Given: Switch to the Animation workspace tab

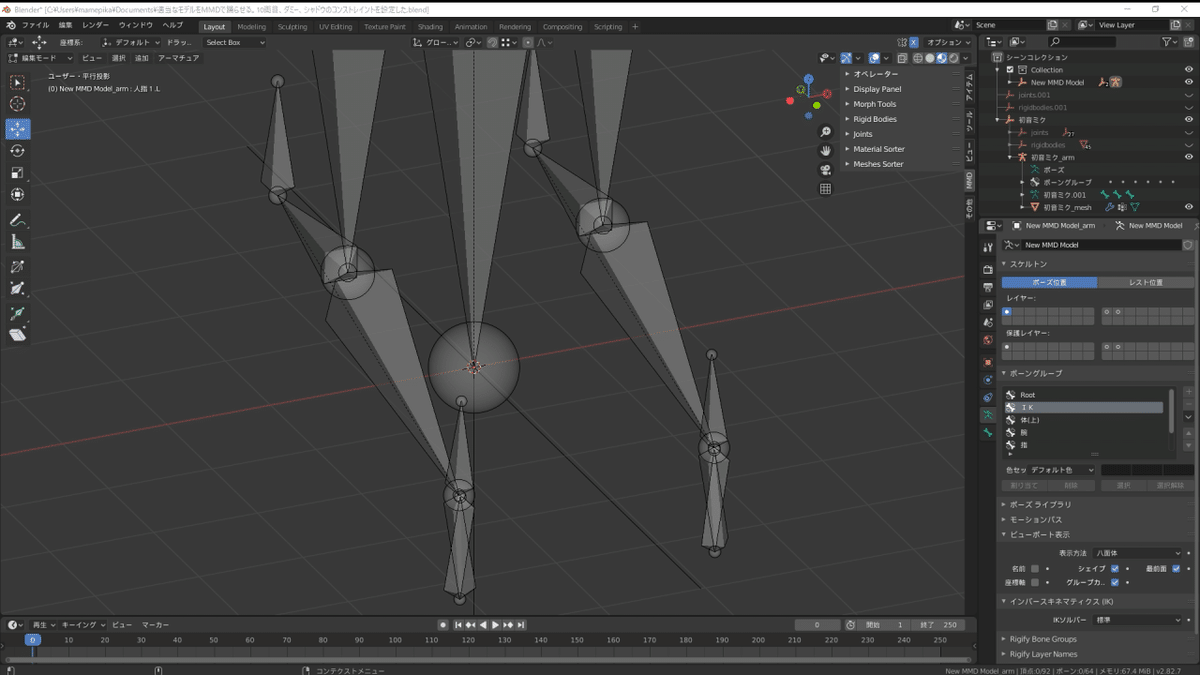Looking at the screenshot, I should coord(471,27).
